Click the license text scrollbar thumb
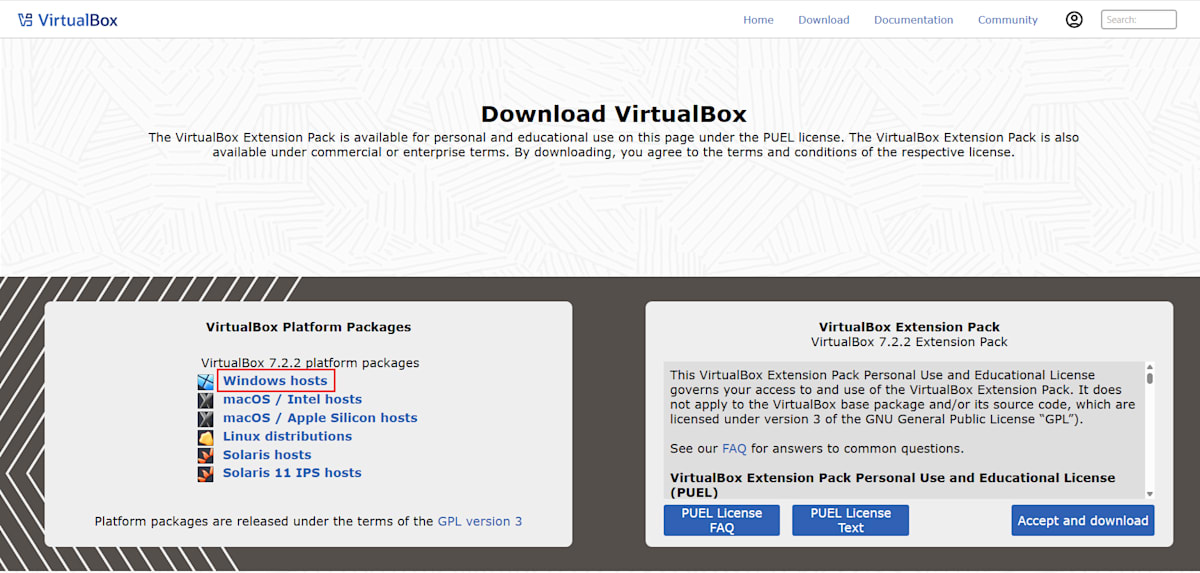This screenshot has height=573, width=1200. point(1150,379)
